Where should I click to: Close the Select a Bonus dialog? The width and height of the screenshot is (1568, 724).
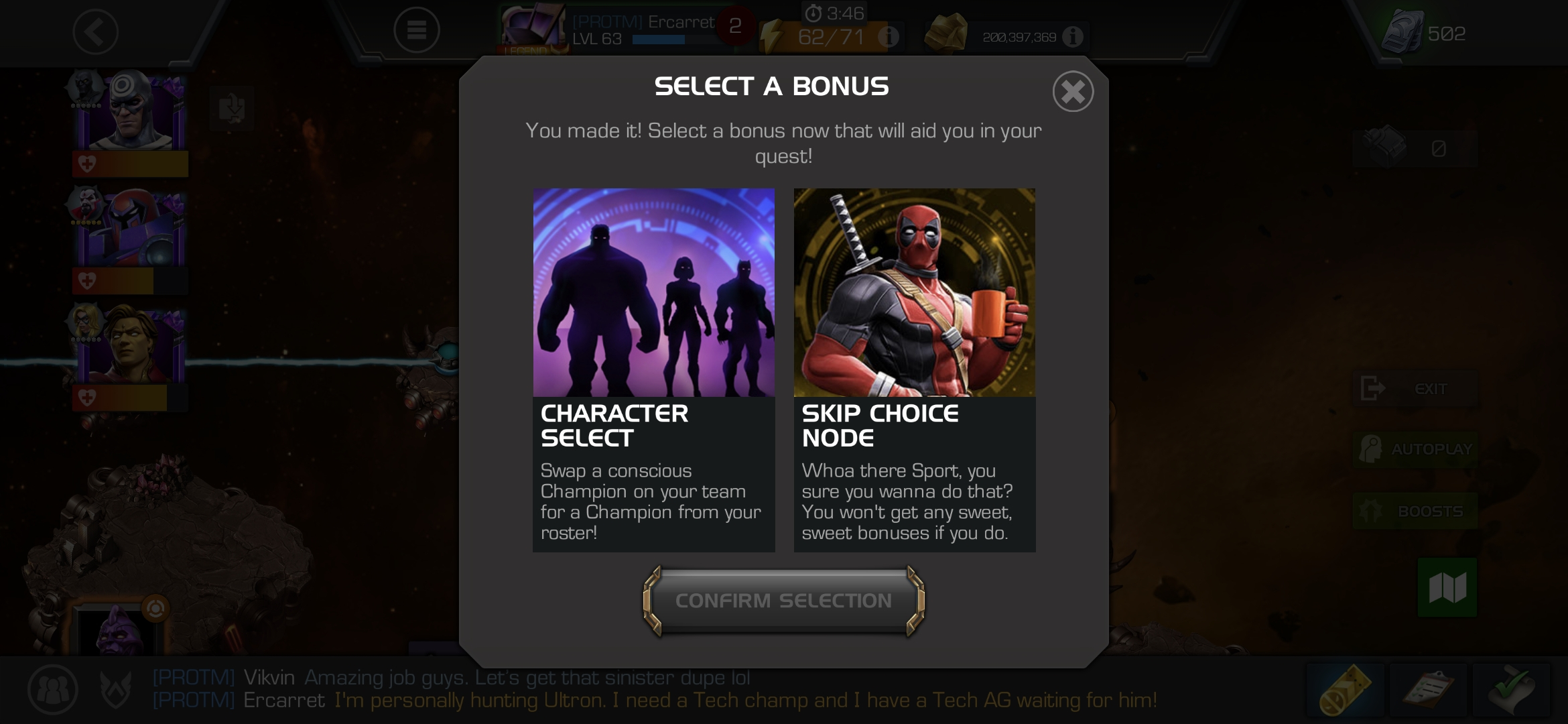point(1073,91)
